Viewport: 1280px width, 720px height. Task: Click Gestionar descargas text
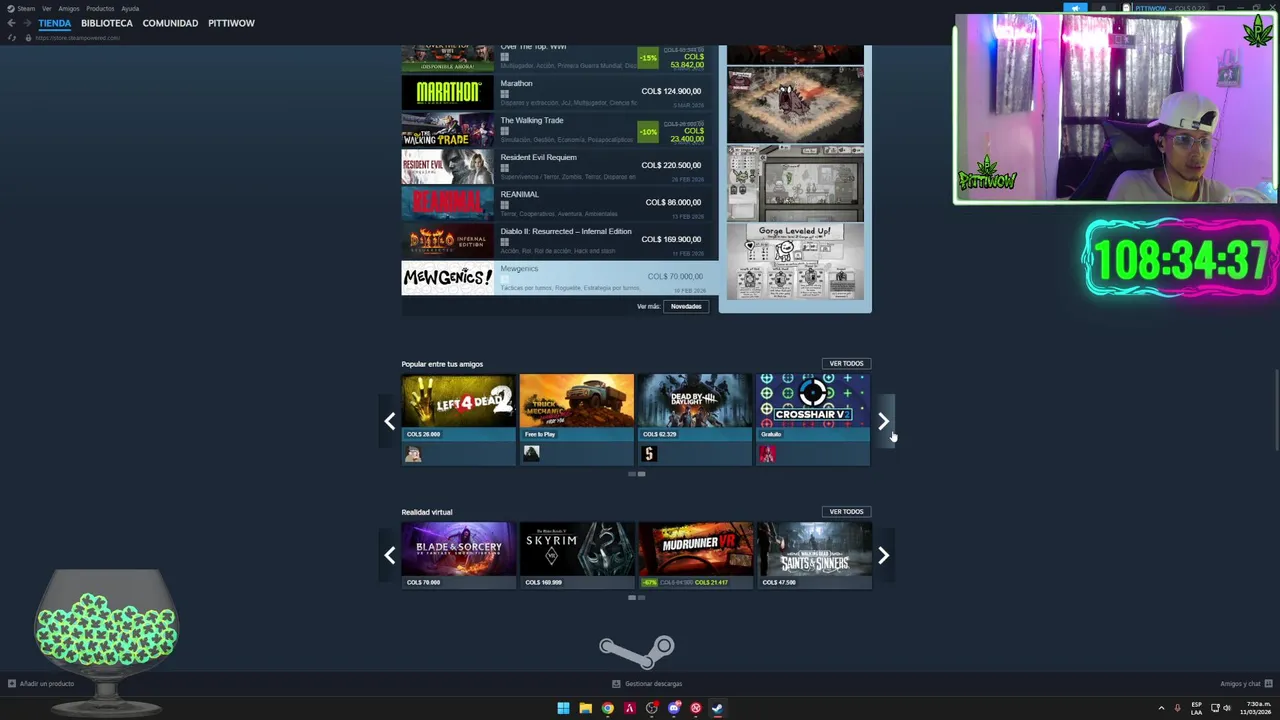point(654,684)
